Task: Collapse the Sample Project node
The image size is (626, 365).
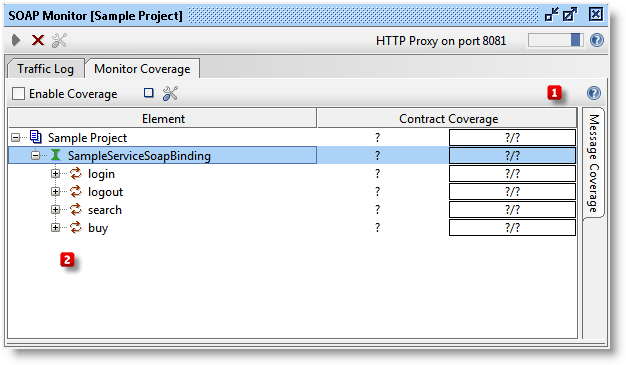Action: pyautogui.click(x=16, y=137)
